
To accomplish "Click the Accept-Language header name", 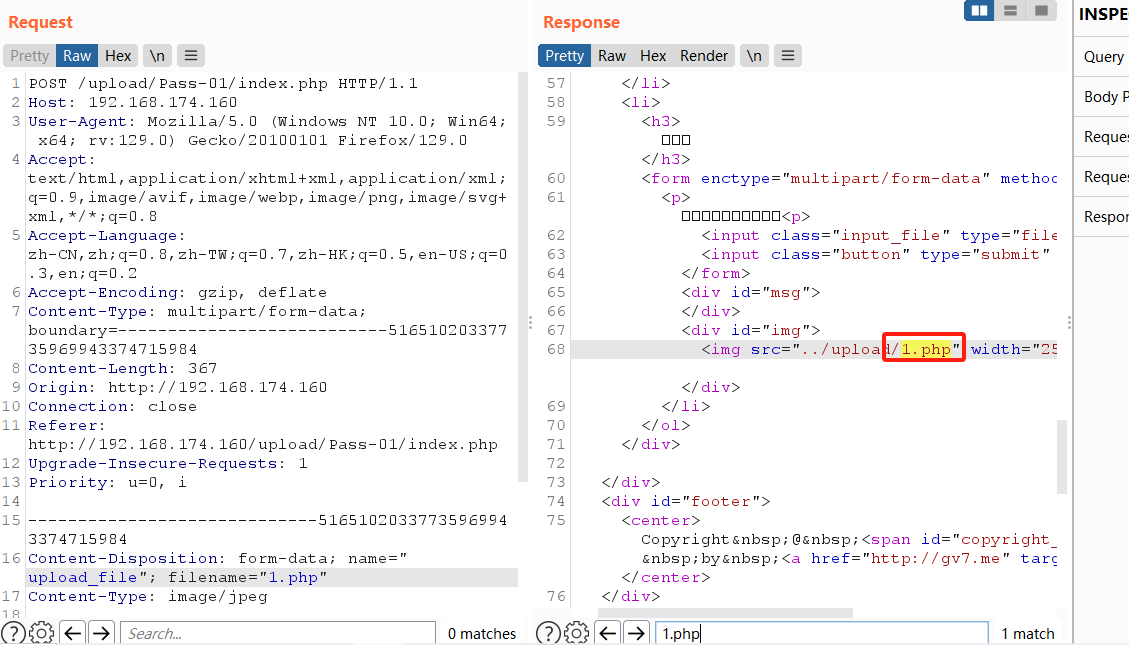I will [x=107, y=235].
